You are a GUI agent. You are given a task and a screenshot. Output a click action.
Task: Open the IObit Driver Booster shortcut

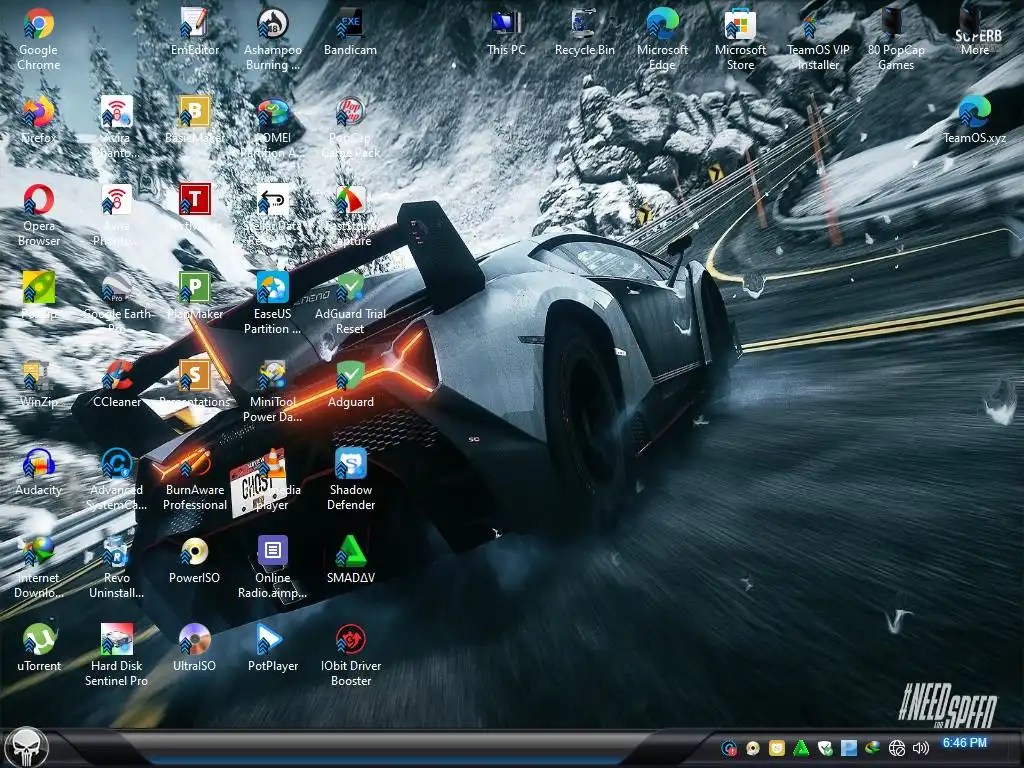[x=351, y=640]
